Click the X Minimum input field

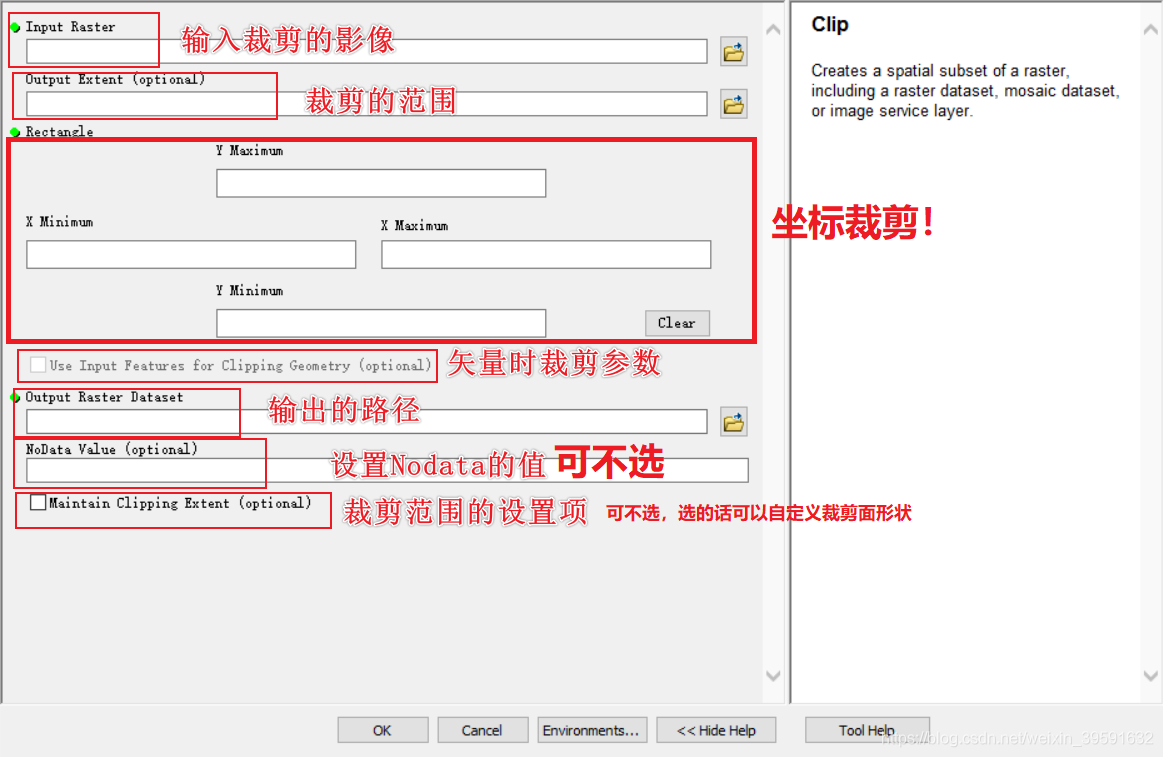click(x=191, y=254)
